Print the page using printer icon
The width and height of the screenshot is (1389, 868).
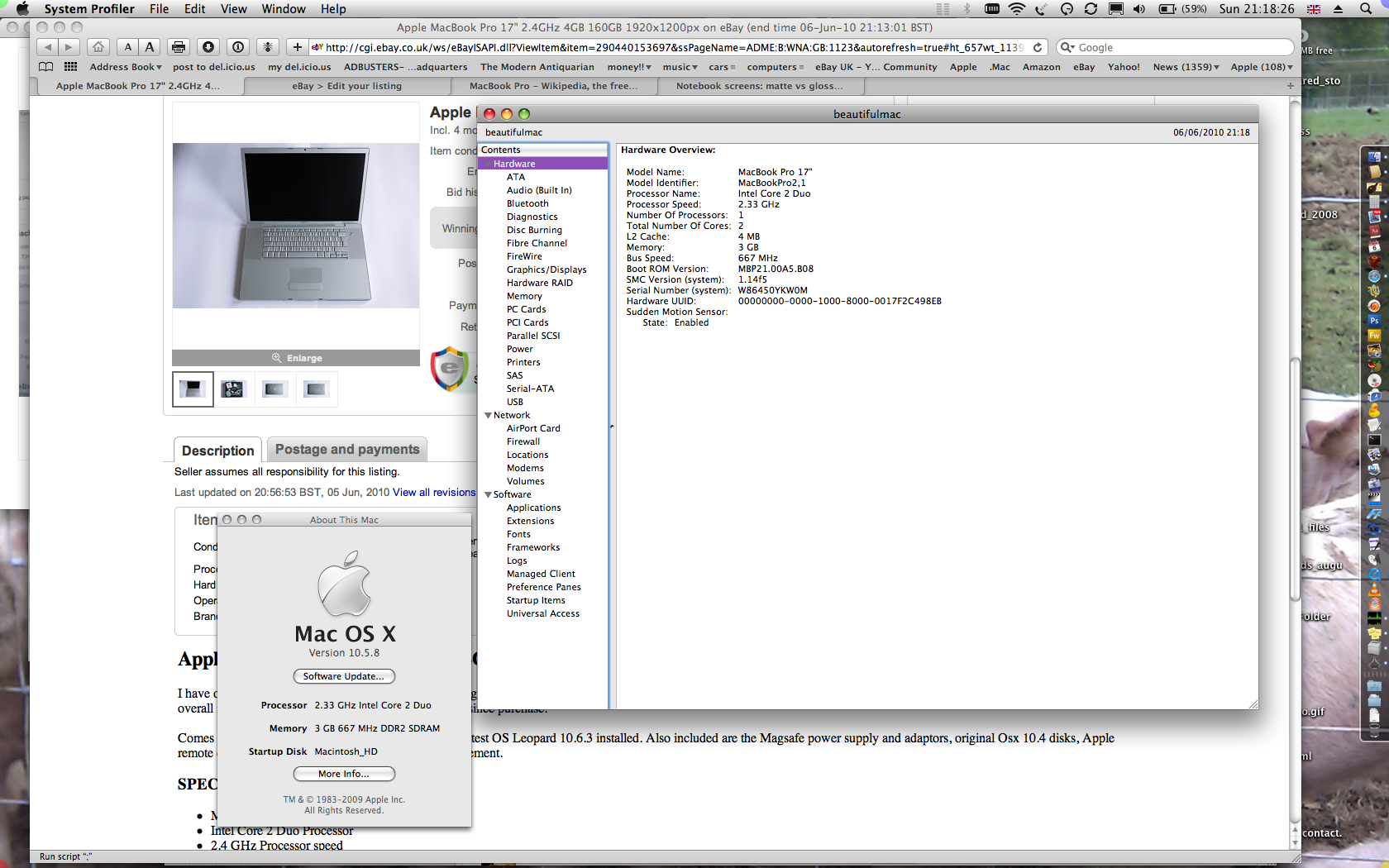(179, 47)
